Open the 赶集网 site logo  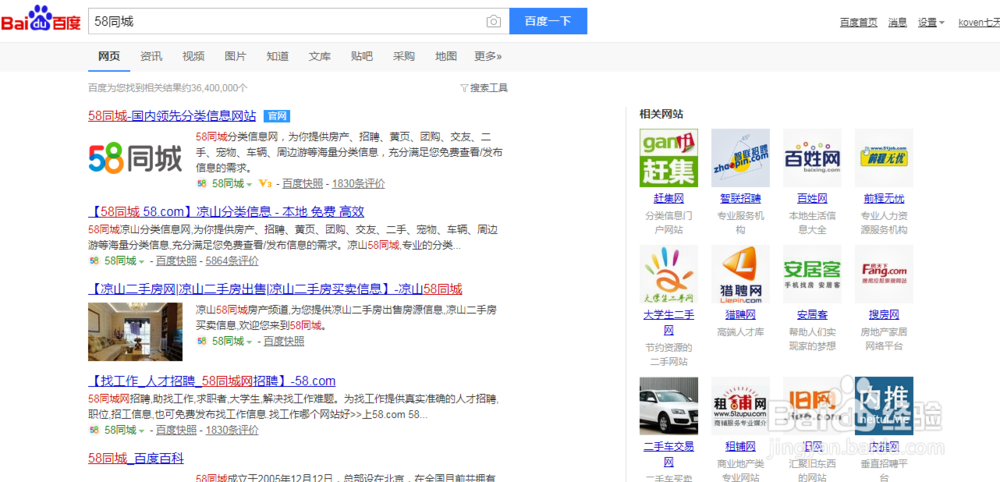(x=668, y=158)
